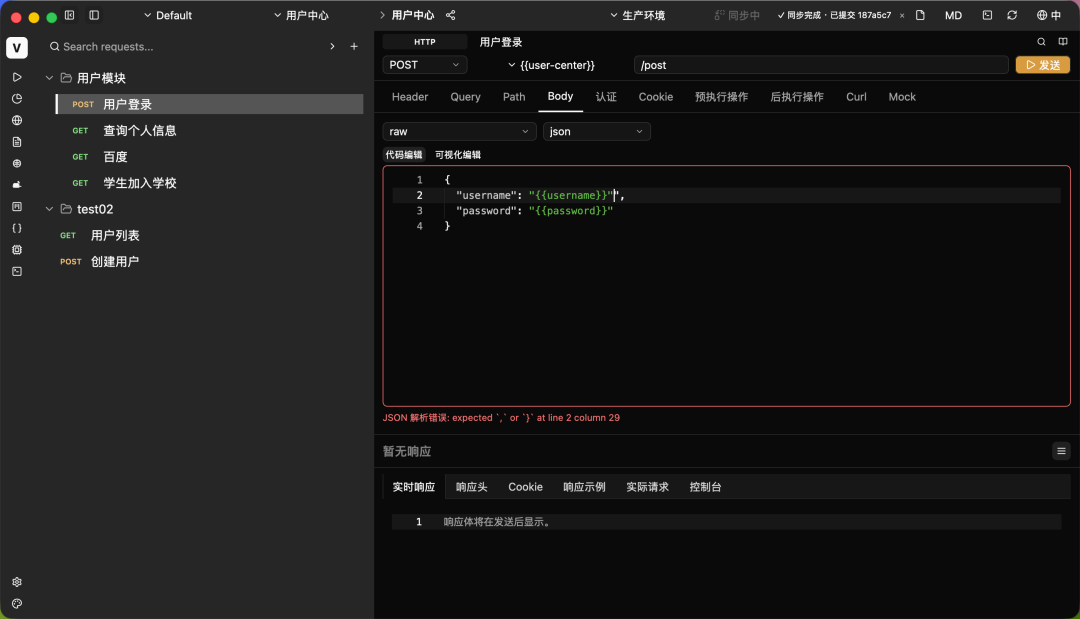The width and height of the screenshot is (1080, 619).
Task: Open the 响应头 response tab
Action: pyautogui.click(x=472, y=487)
